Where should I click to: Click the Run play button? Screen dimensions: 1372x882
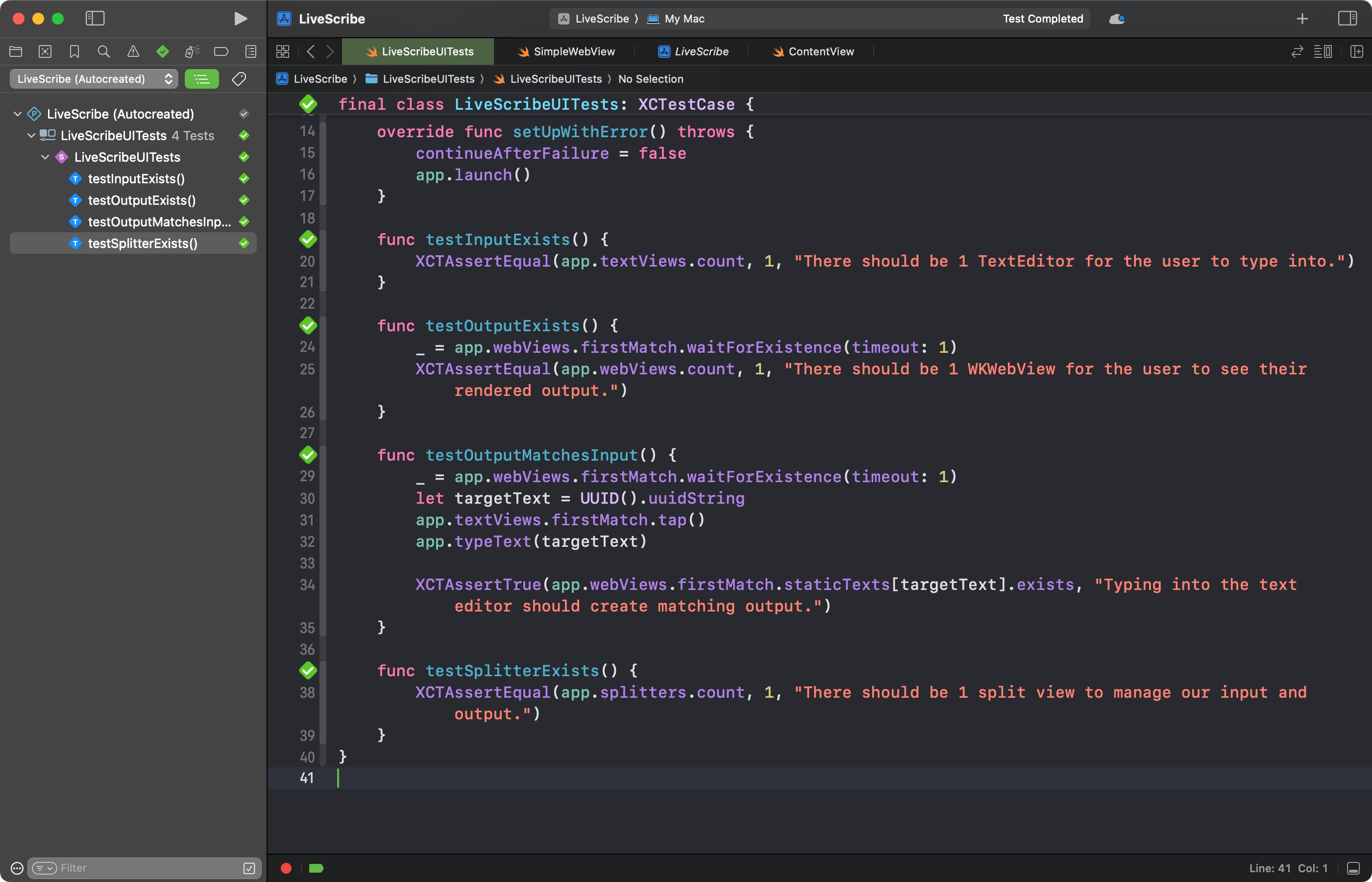coord(241,19)
